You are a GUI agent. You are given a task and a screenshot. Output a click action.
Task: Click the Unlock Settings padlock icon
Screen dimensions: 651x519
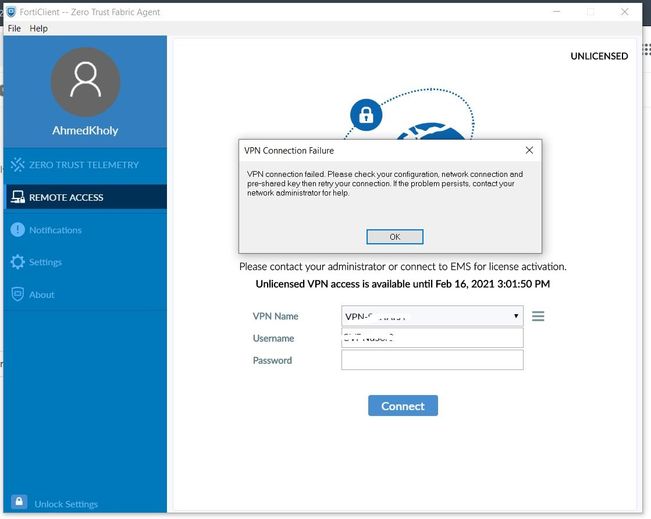click(x=19, y=502)
